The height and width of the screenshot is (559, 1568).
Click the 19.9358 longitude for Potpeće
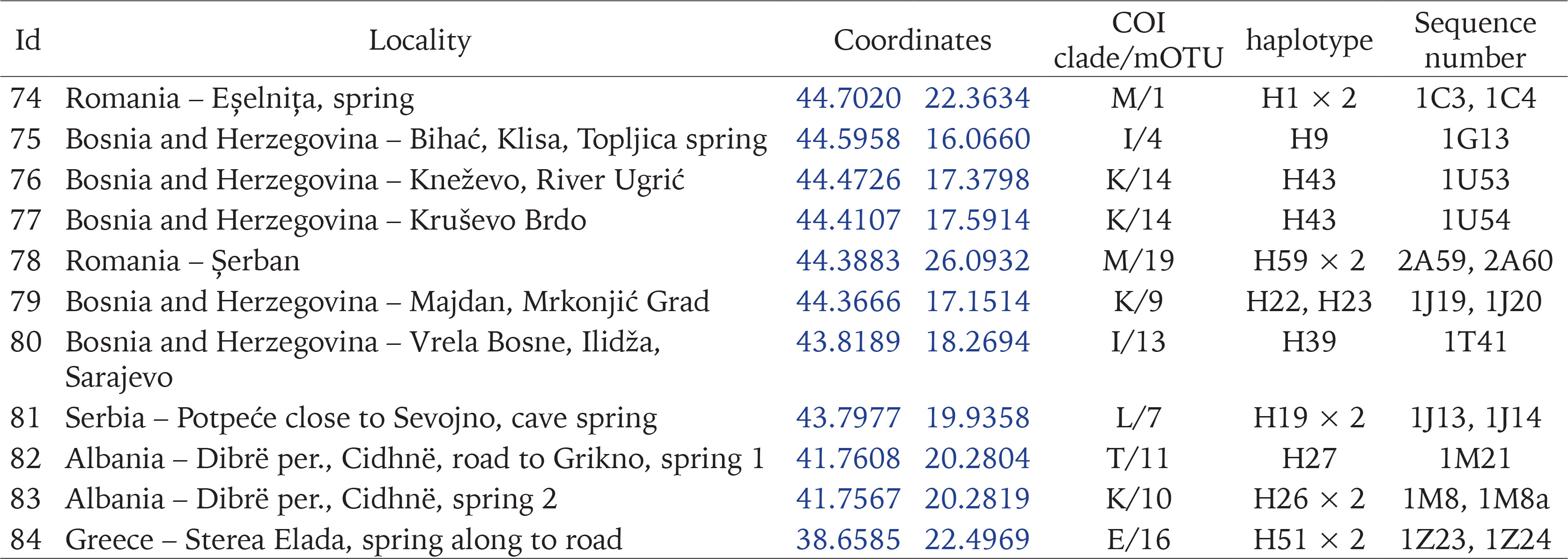[x=977, y=418]
